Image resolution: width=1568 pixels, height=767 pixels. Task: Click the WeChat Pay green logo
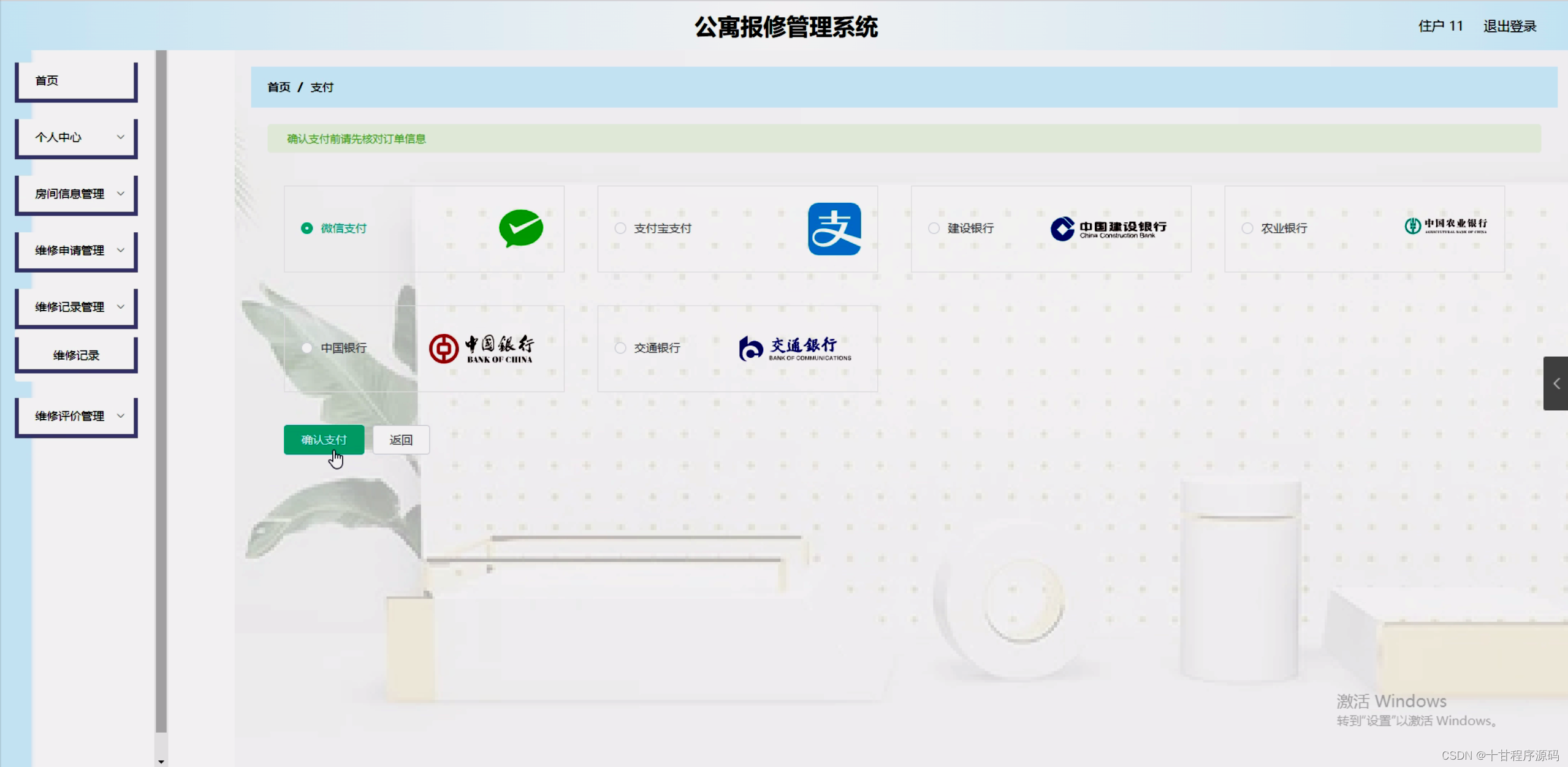tap(520, 228)
